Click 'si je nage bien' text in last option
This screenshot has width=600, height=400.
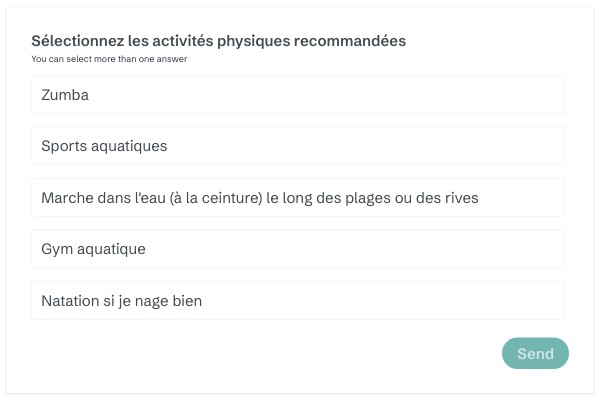click(x=160, y=301)
